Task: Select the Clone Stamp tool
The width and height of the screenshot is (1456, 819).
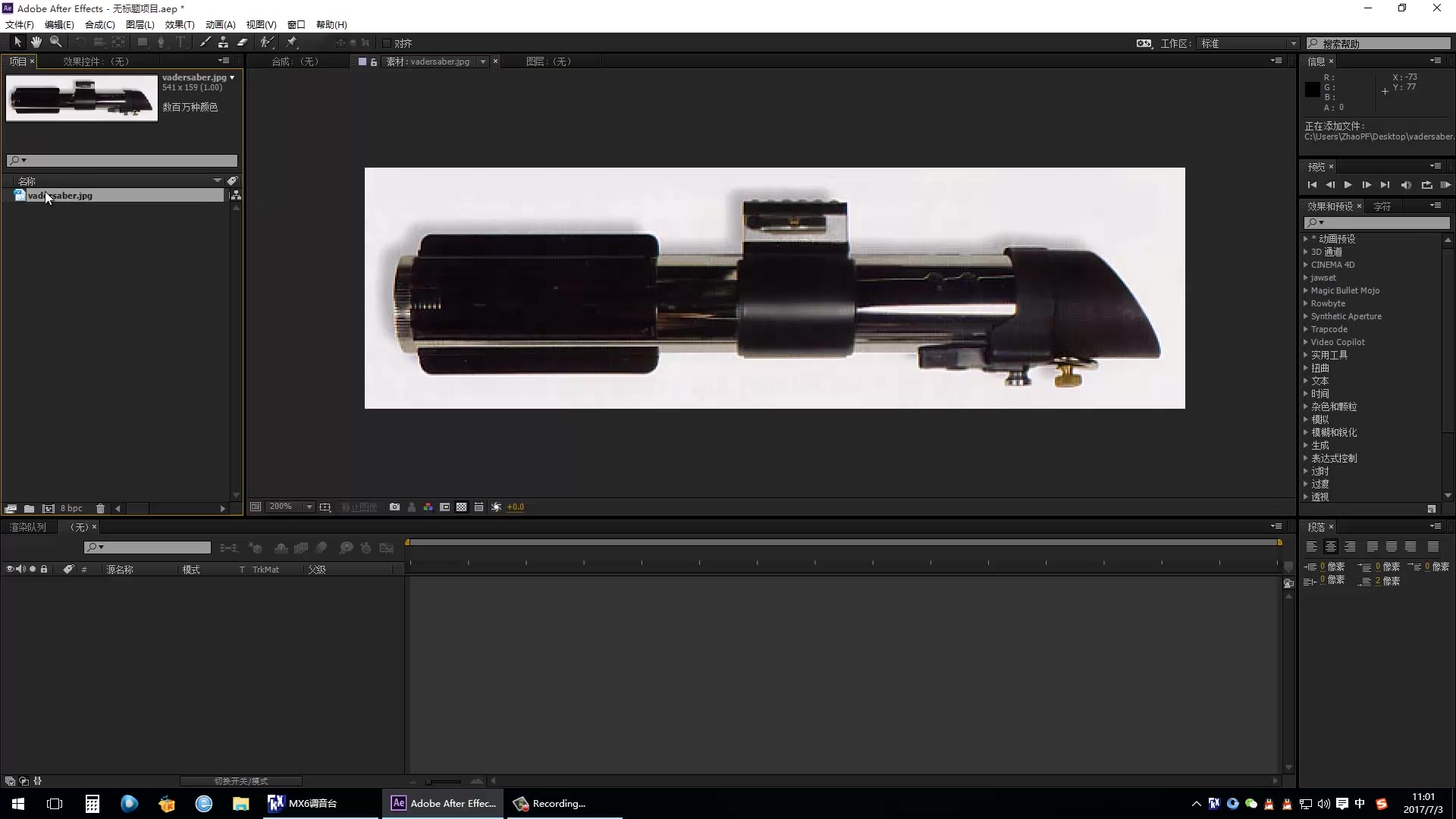Action: pos(223,42)
